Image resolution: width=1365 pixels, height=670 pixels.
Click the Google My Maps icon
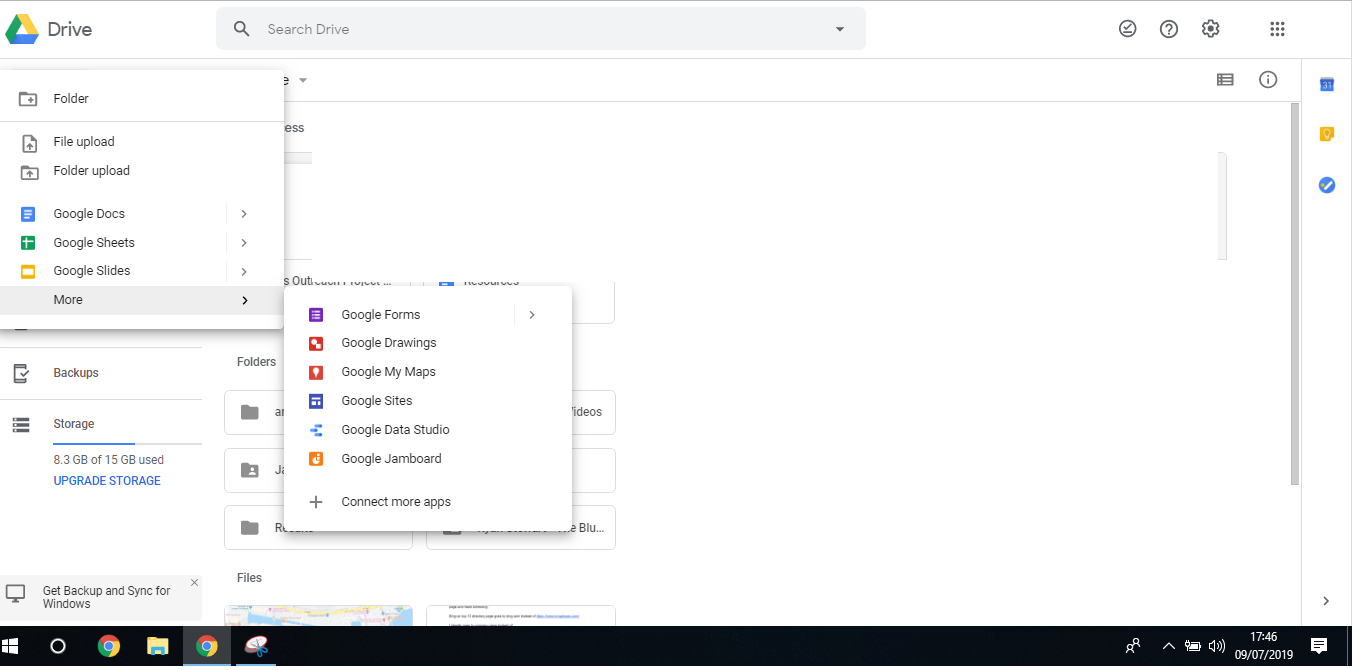pos(316,372)
